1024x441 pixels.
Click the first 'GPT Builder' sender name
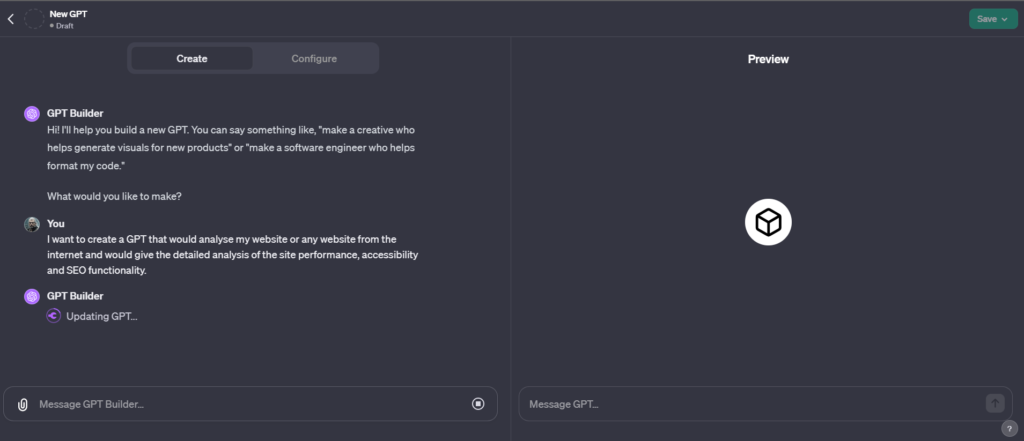(75, 113)
